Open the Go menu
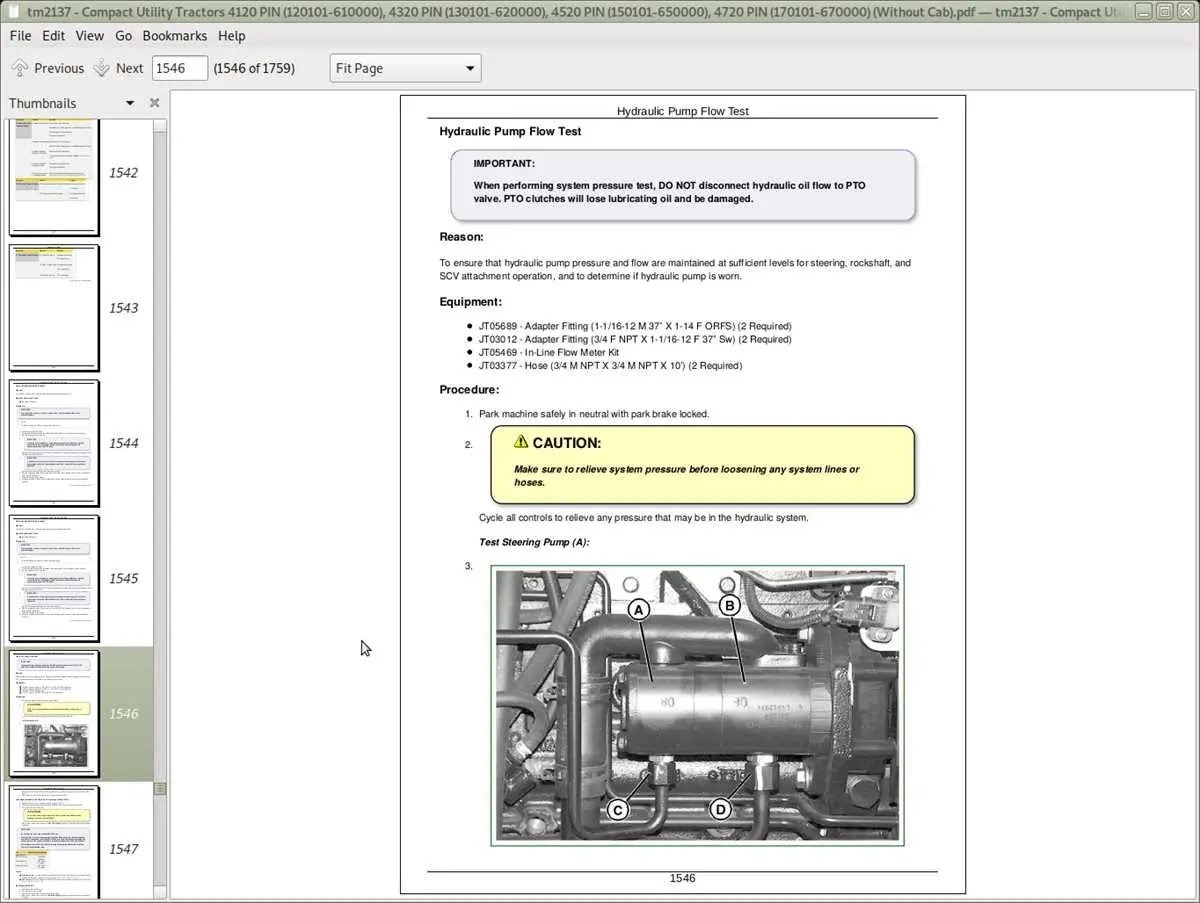This screenshot has width=1200, height=903. click(123, 35)
